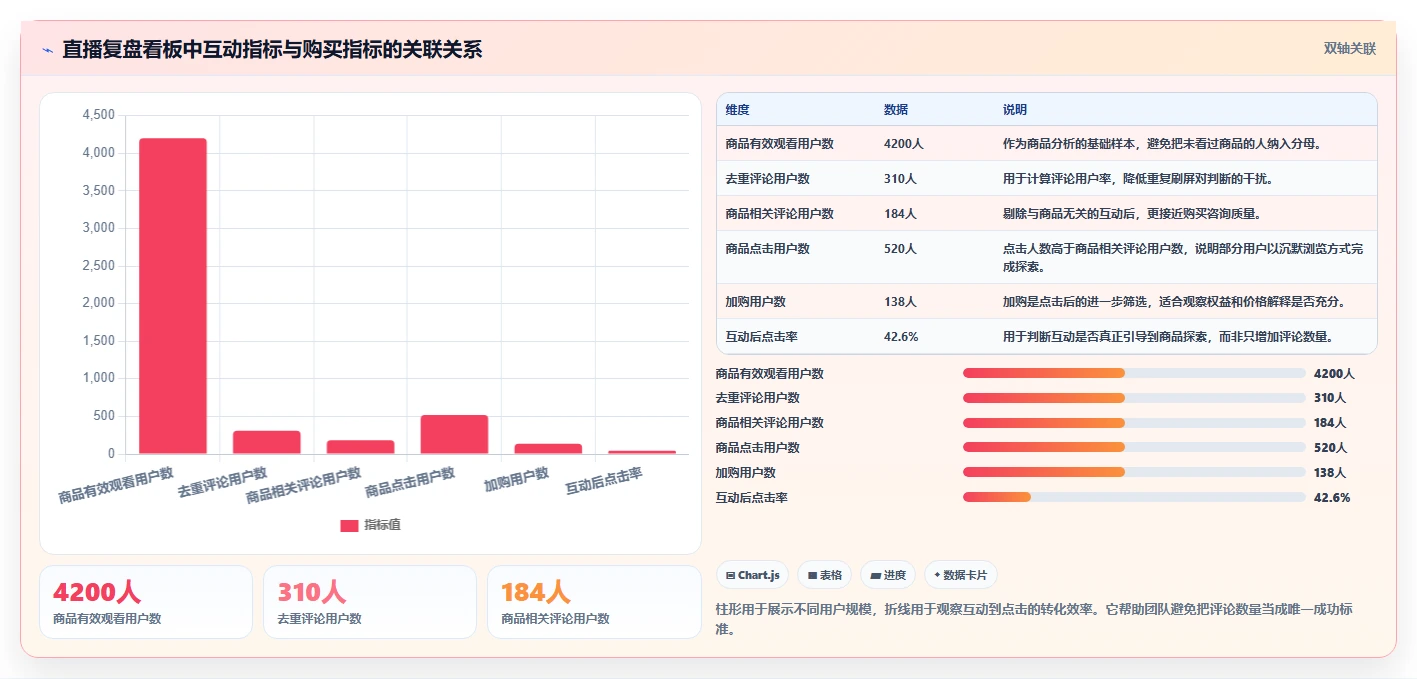This screenshot has height=679, width=1417.
Task: Click the 138人 table cell
Action: pyautogui.click(x=900, y=302)
